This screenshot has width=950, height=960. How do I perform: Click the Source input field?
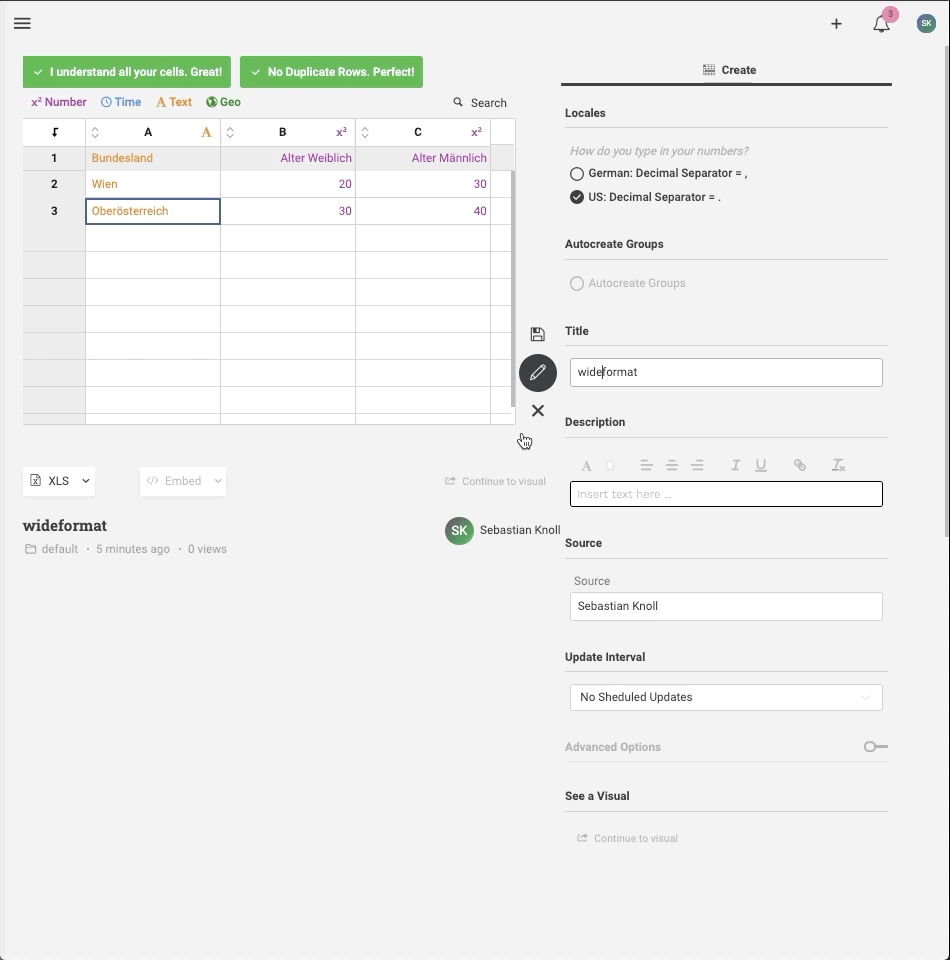click(726, 606)
